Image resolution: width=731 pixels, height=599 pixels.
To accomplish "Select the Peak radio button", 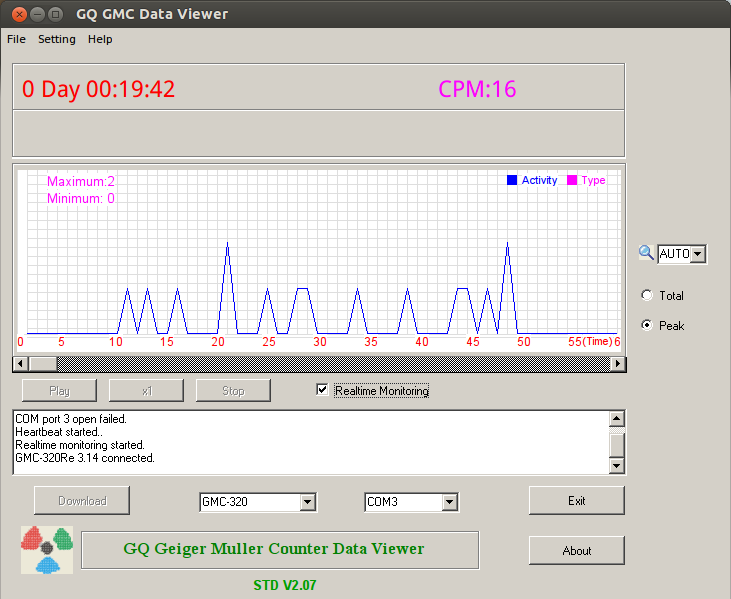I will [x=647, y=325].
